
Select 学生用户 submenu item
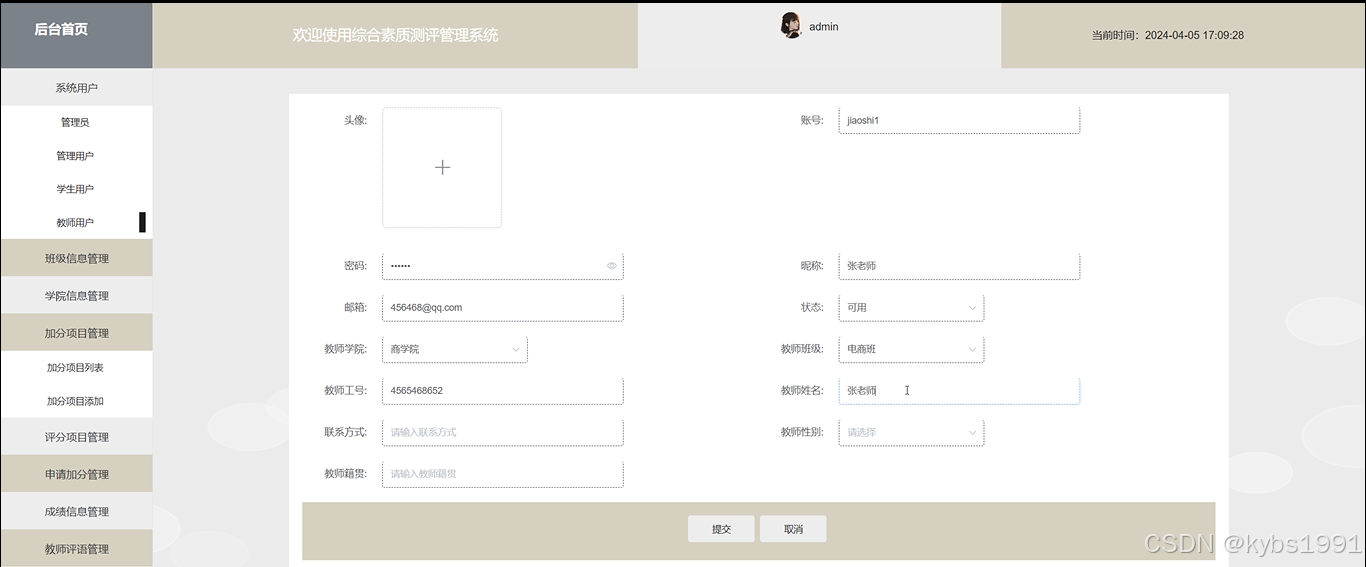76,189
